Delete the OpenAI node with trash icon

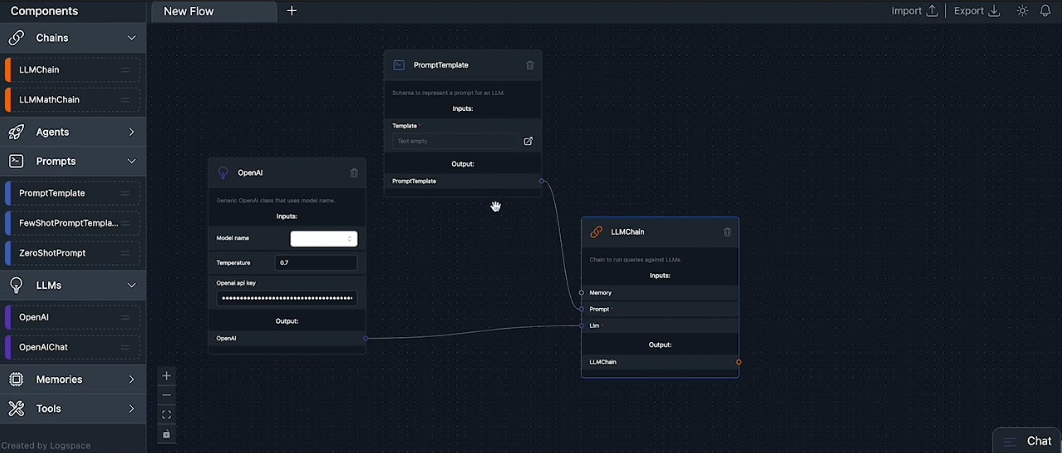(354, 173)
